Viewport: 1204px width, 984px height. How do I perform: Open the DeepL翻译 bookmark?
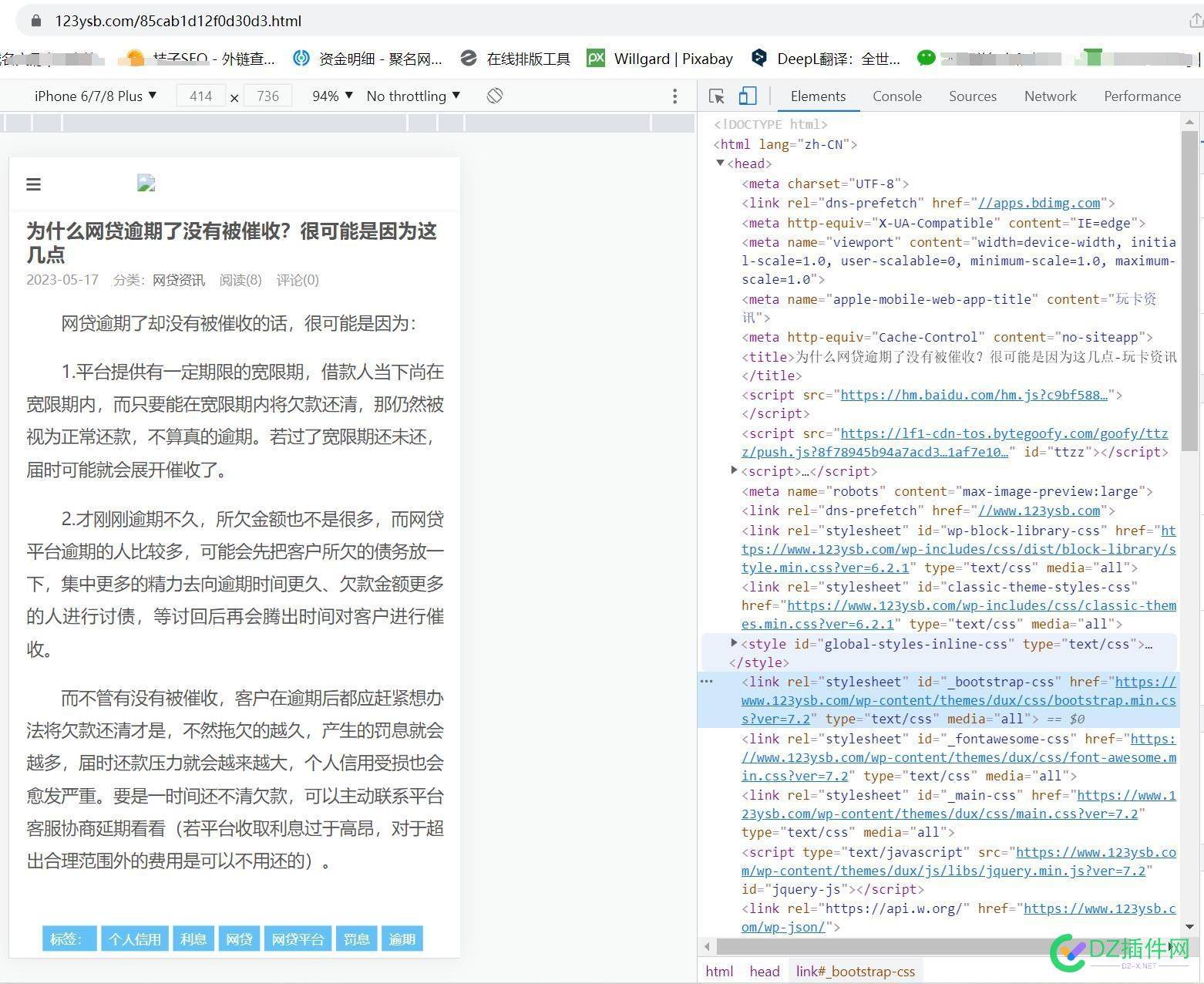pos(826,59)
